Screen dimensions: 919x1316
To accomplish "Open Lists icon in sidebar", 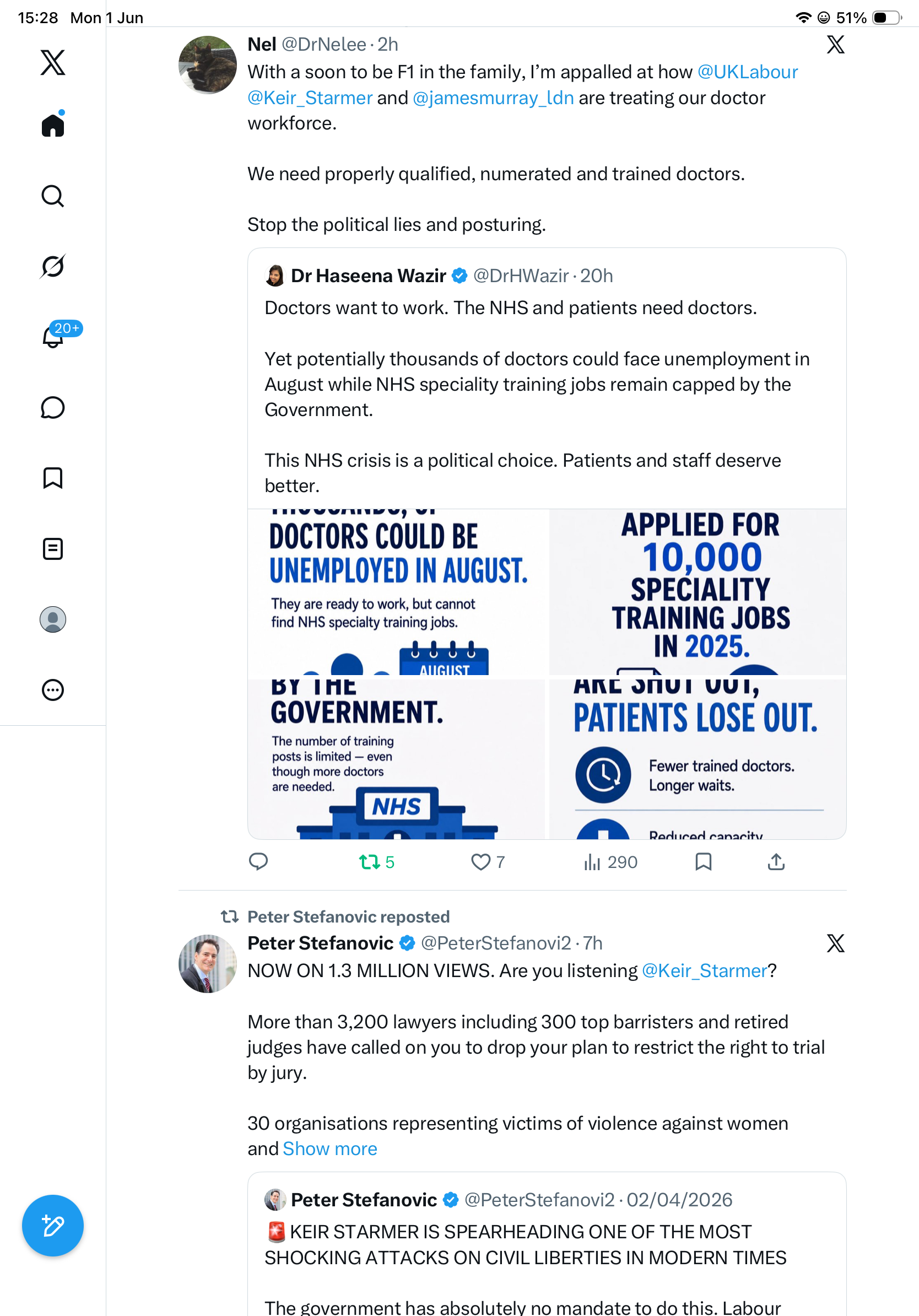I will point(53,549).
